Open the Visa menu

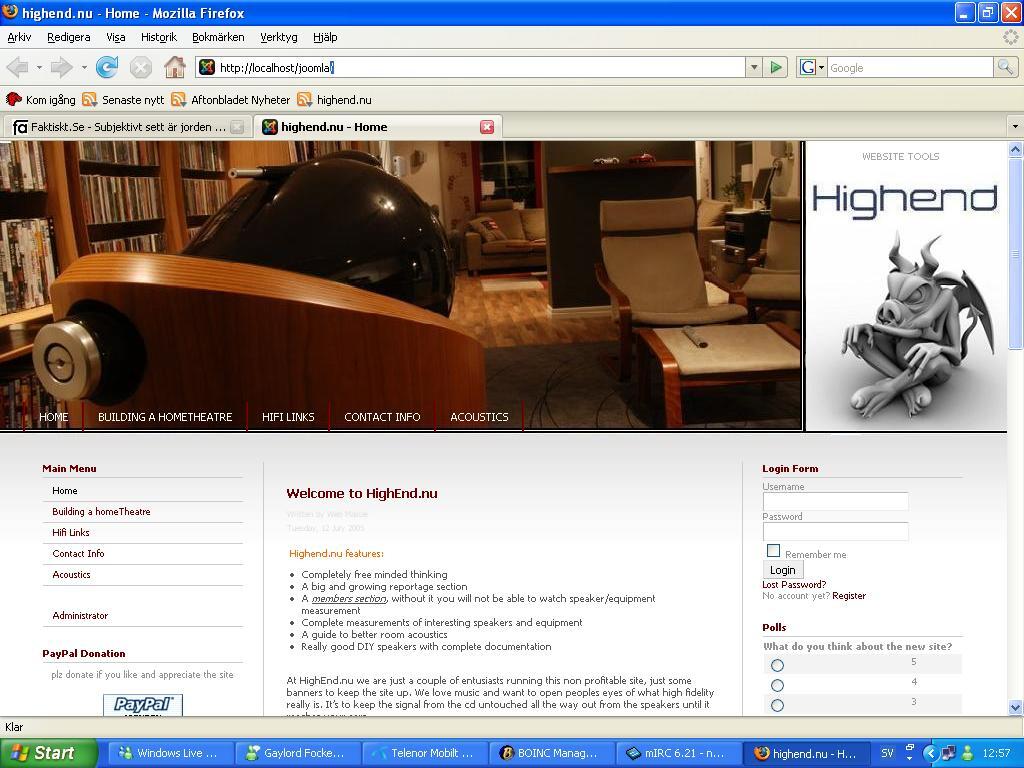116,37
